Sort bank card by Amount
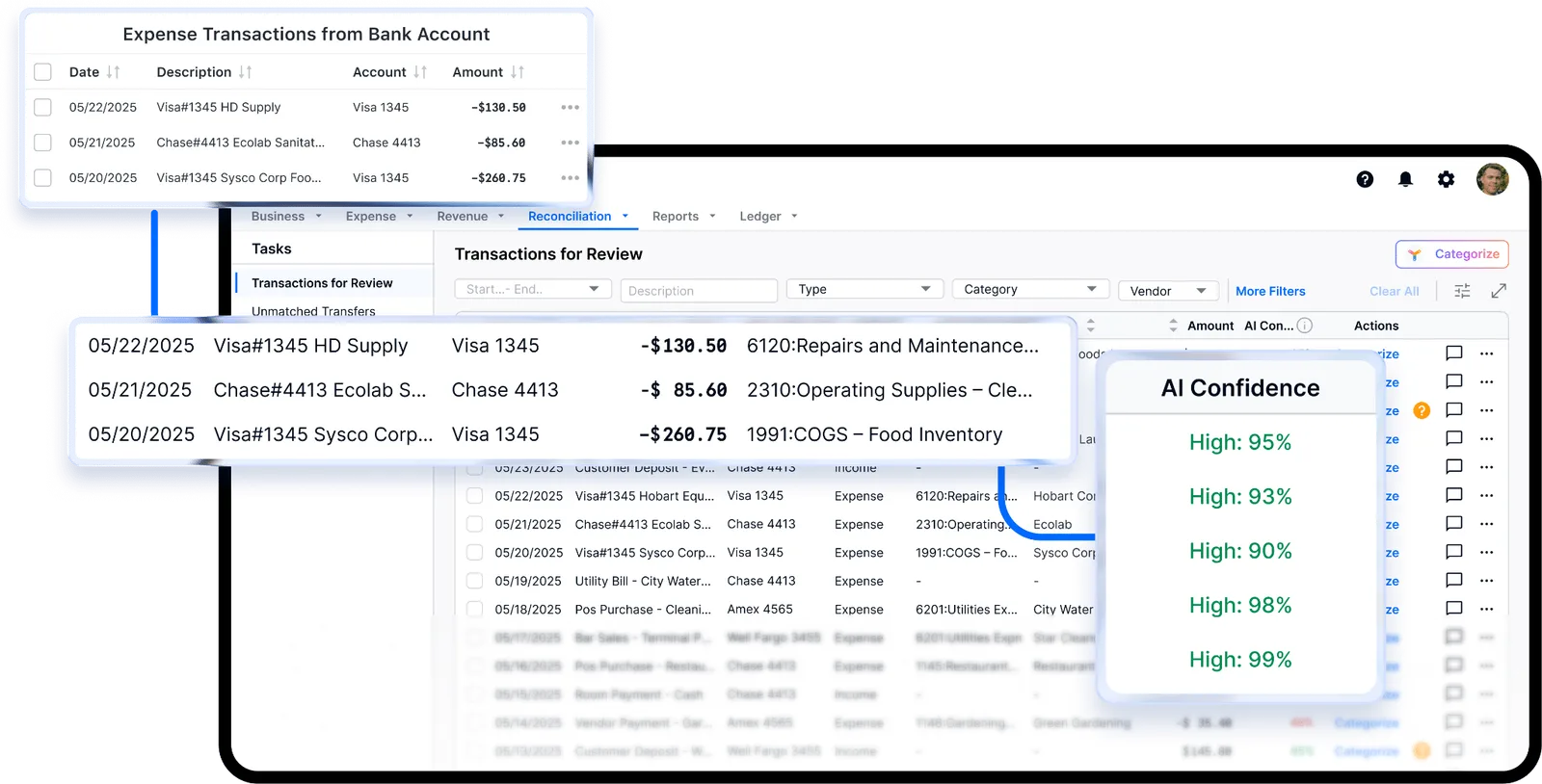1542x784 pixels. (x=518, y=72)
